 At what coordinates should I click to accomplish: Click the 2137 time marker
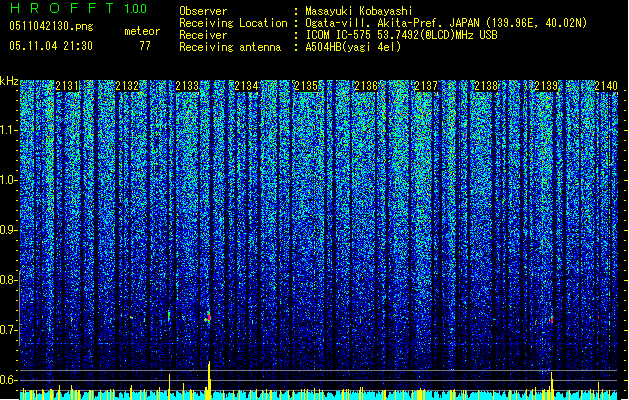[426, 86]
